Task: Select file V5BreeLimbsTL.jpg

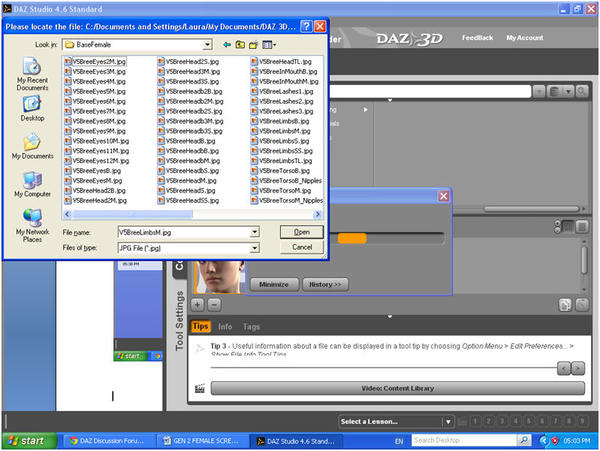Action: (282, 161)
